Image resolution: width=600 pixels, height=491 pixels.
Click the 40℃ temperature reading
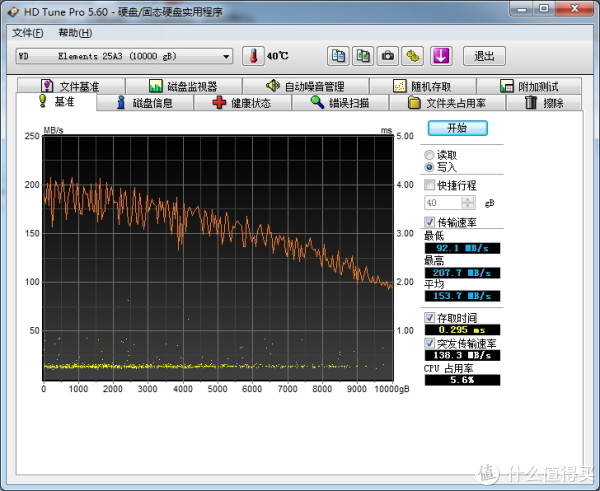coord(278,56)
